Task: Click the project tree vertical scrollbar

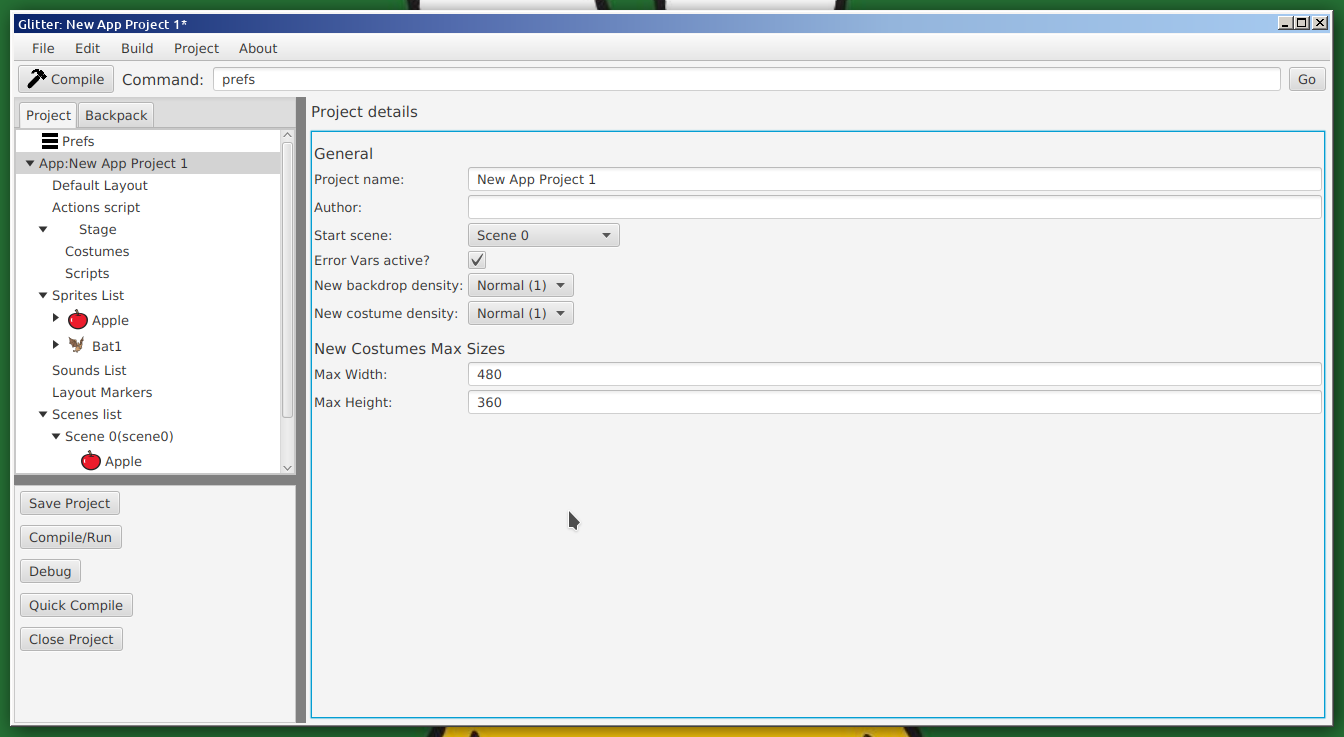Action: click(x=288, y=280)
